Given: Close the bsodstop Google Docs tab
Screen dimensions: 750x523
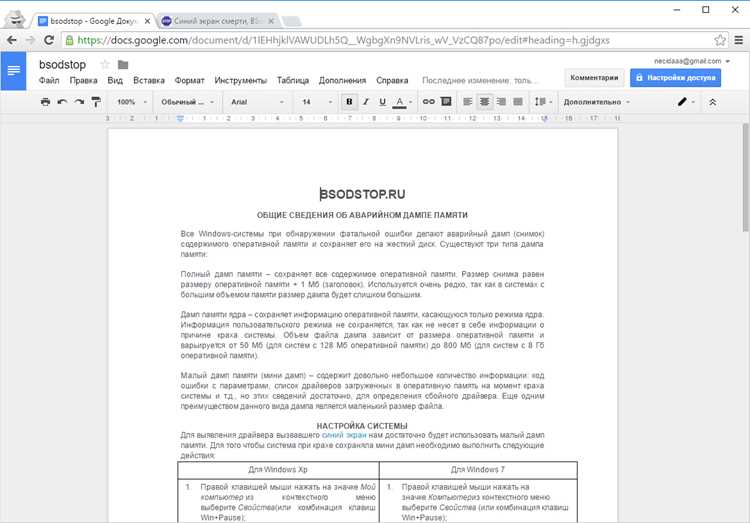Looking at the screenshot, I should tap(147, 21).
